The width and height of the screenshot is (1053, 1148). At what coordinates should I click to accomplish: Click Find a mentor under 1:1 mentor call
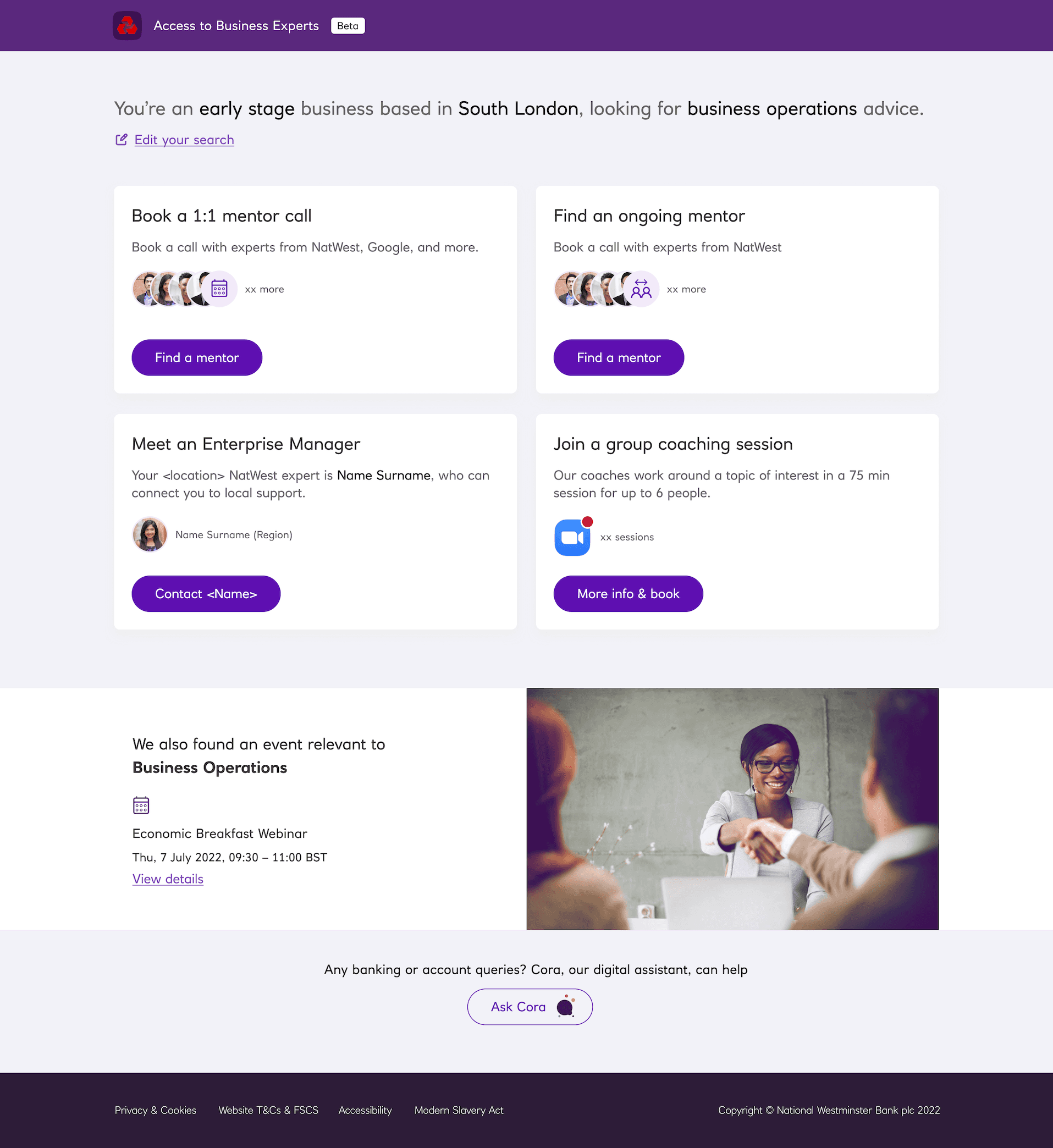point(197,357)
